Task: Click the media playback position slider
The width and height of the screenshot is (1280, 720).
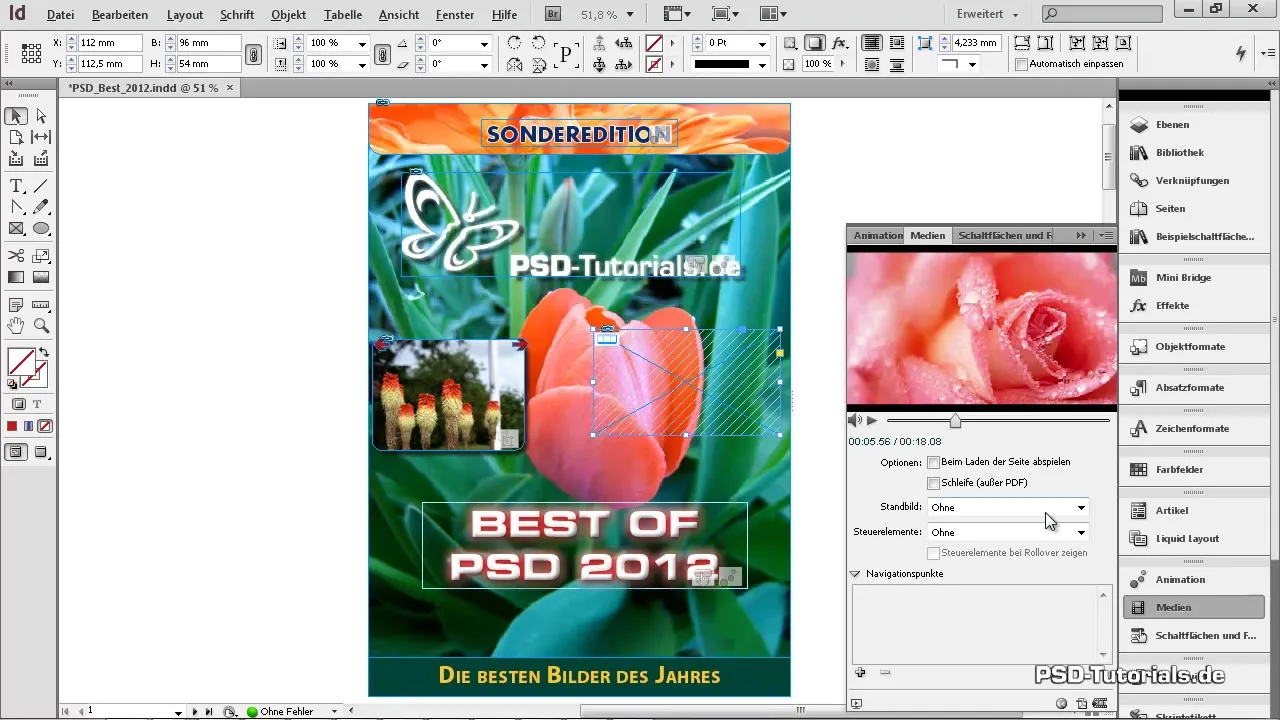Action: coord(955,421)
